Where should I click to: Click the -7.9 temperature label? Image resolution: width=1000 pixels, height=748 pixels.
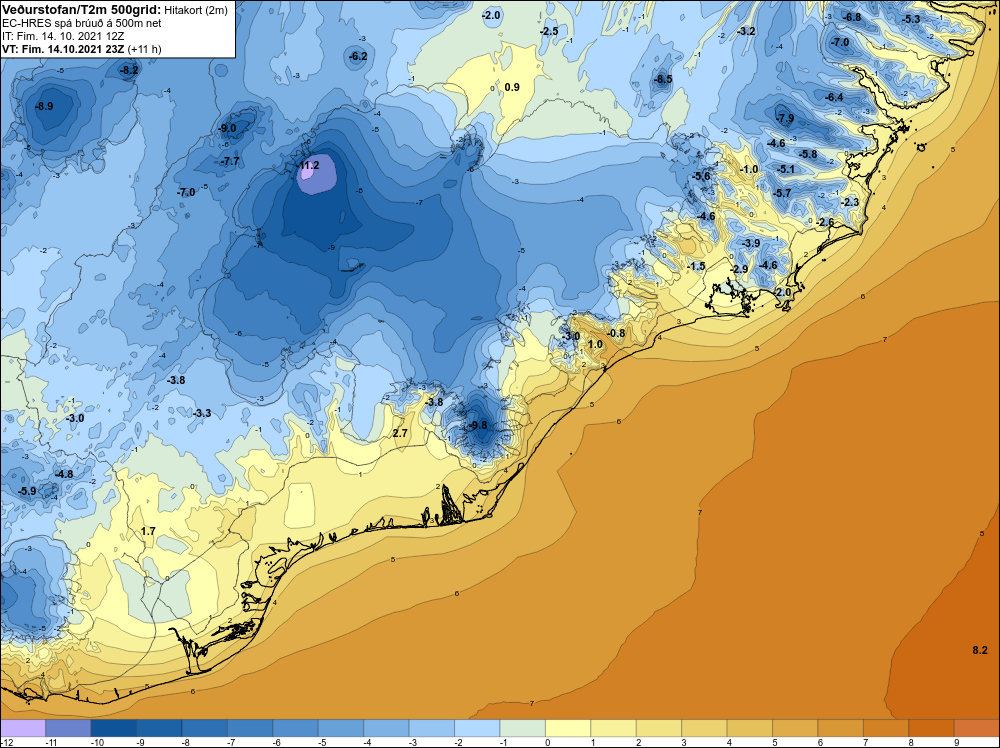point(785,119)
